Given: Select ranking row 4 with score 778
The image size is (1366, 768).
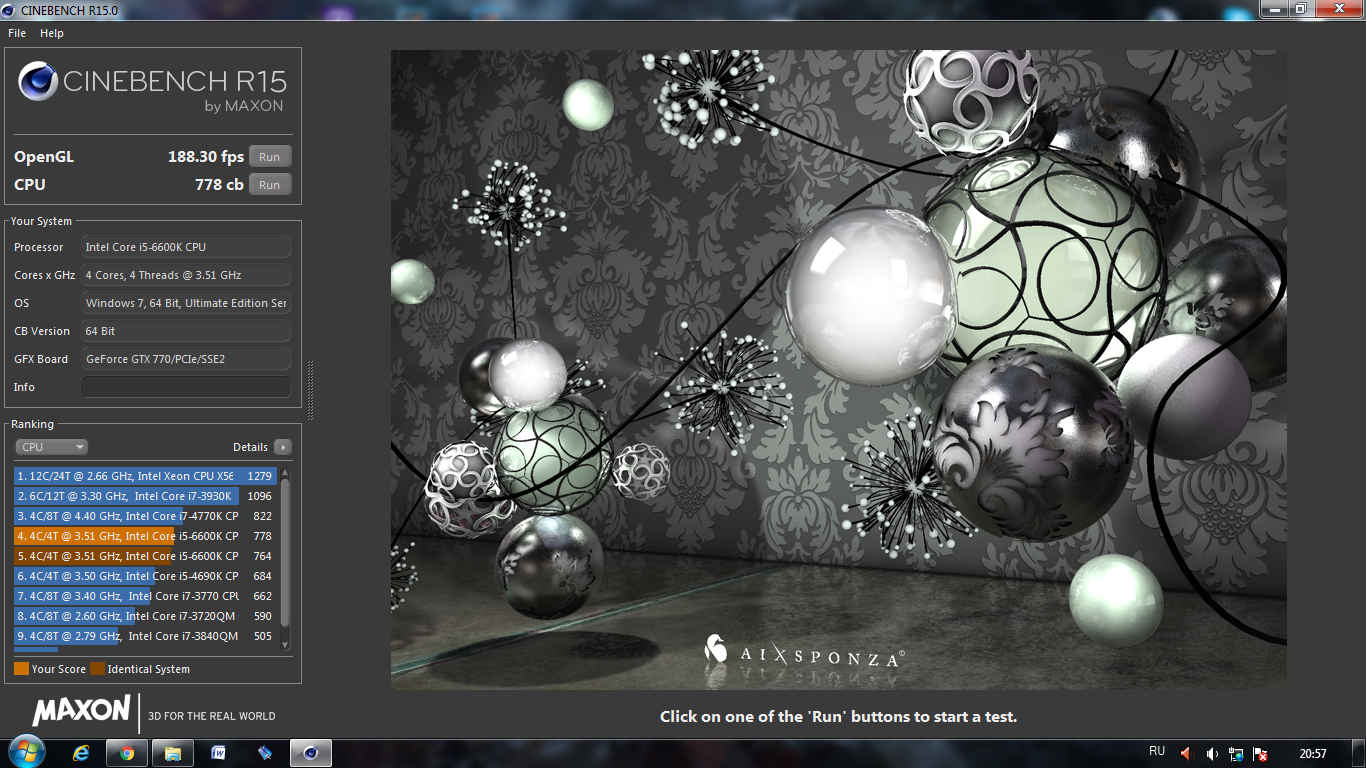Looking at the screenshot, I should point(145,536).
